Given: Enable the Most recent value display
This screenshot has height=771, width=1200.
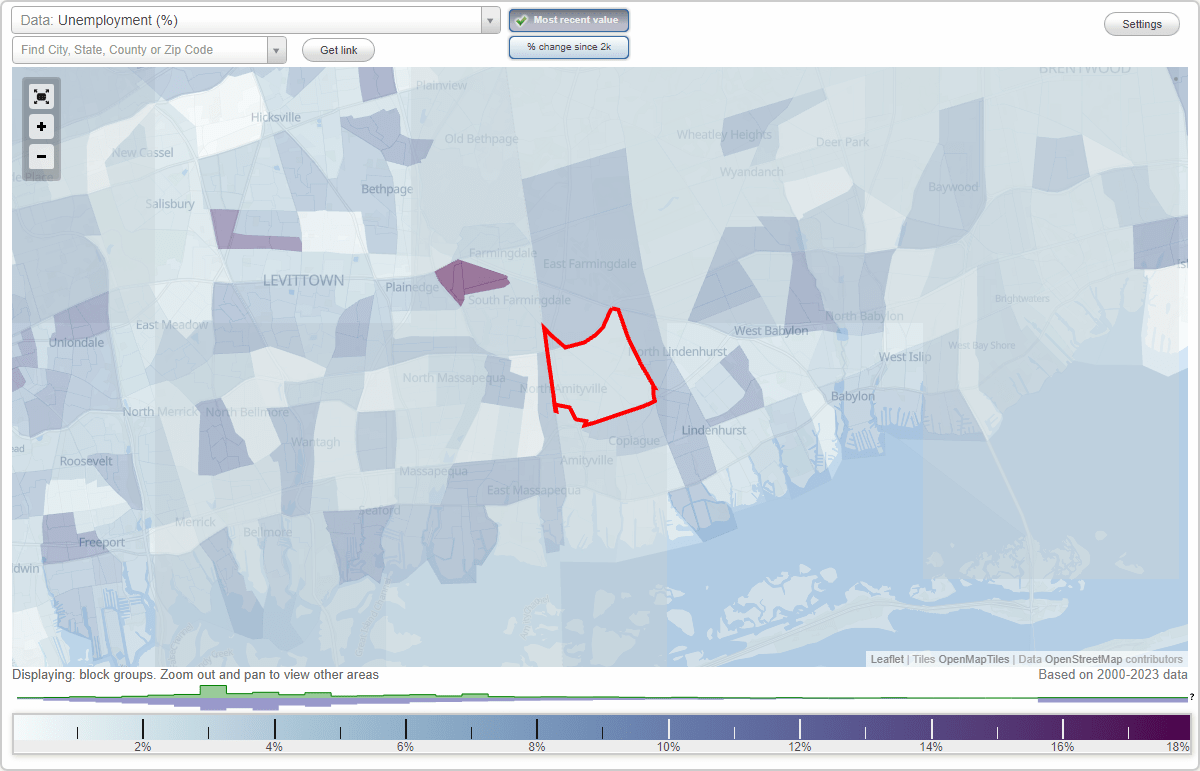Looking at the screenshot, I should [568, 19].
